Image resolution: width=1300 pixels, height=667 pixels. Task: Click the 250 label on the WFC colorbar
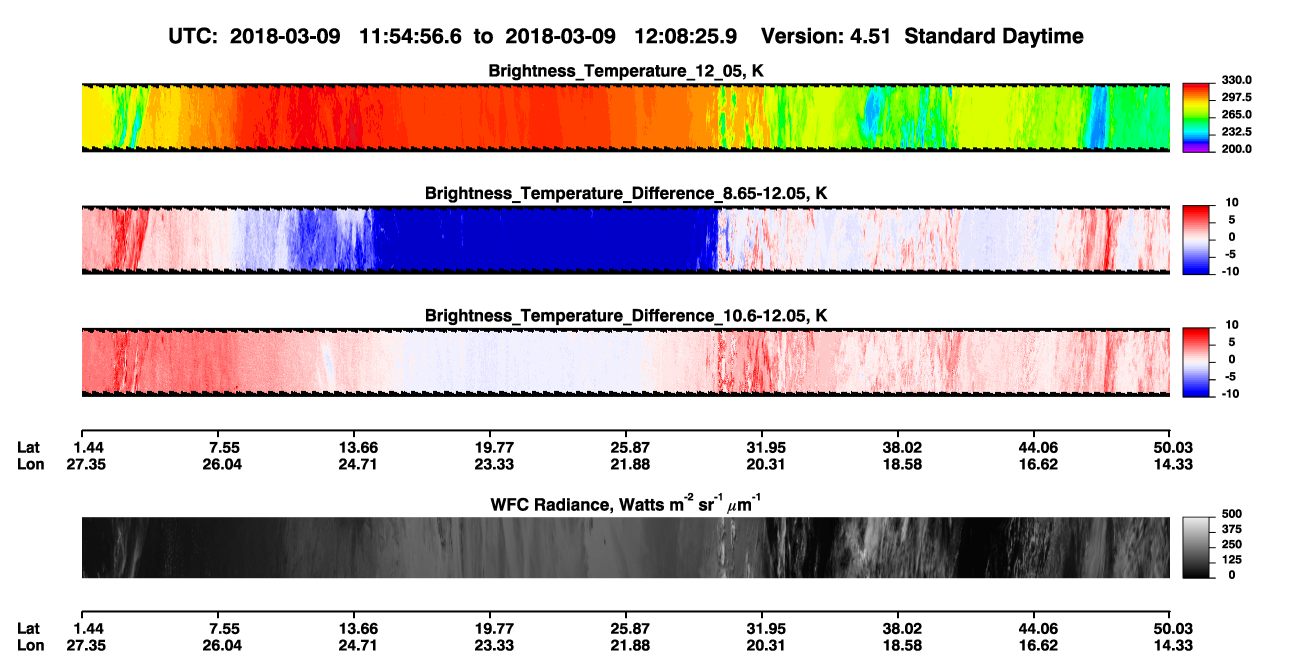point(1231,544)
